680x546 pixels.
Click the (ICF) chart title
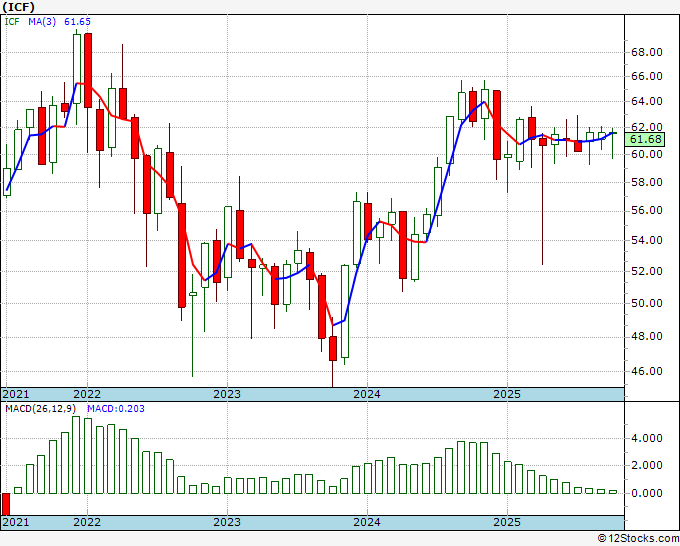click(x=19, y=7)
